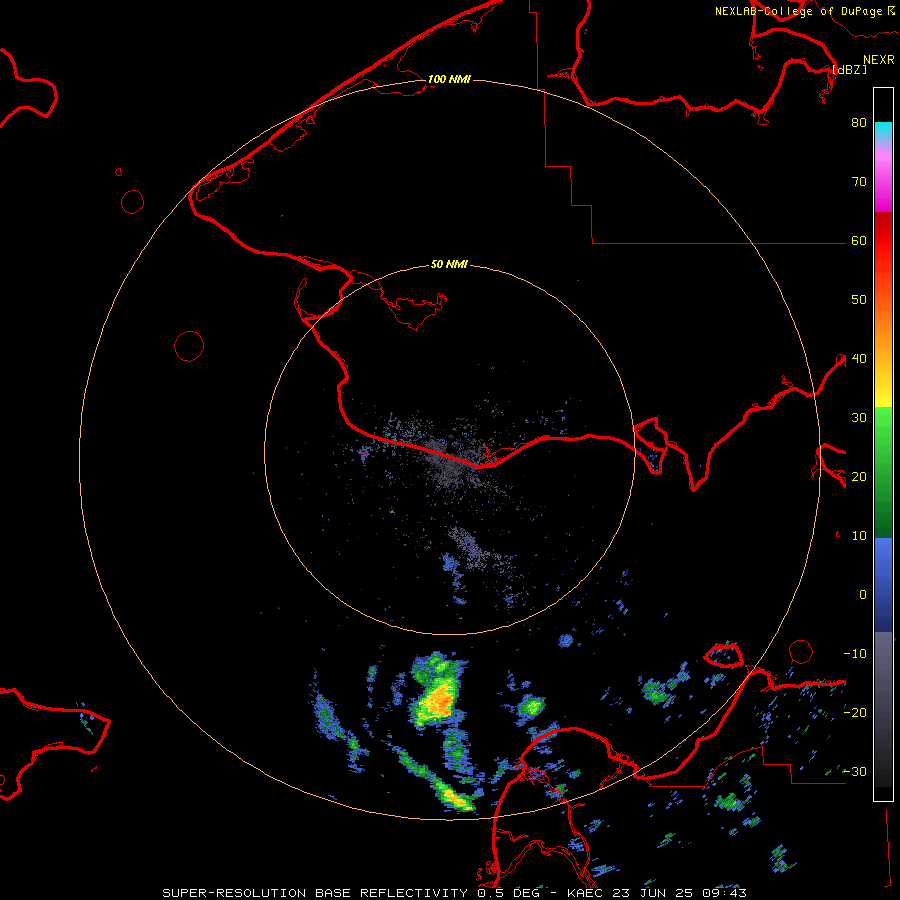Click the 20 value on the dBZ scale
This screenshot has height=900, width=900.
859,476
